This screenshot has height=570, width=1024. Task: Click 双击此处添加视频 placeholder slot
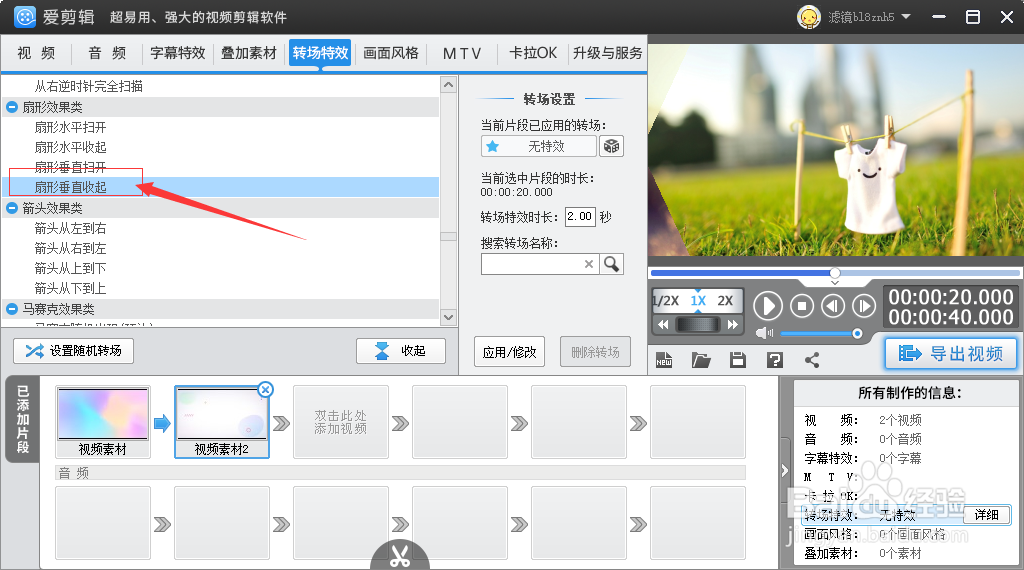[x=340, y=422]
